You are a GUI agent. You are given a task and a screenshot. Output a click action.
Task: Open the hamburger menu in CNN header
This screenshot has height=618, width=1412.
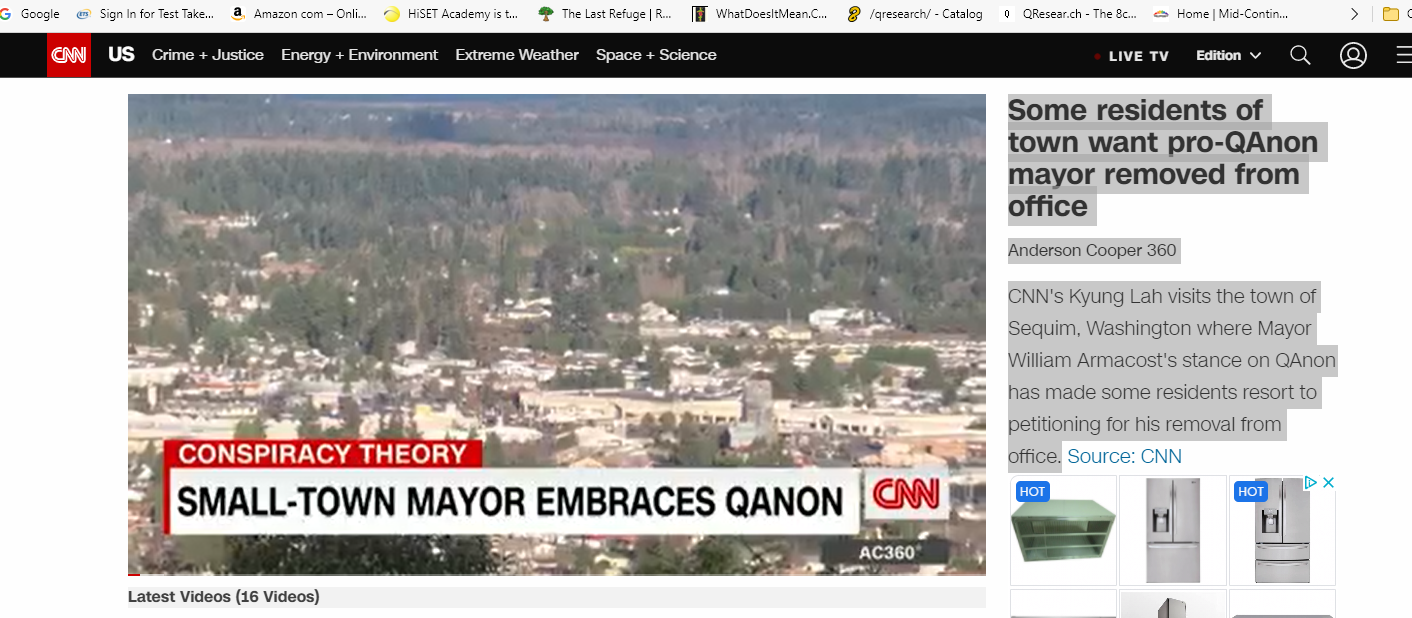1404,55
